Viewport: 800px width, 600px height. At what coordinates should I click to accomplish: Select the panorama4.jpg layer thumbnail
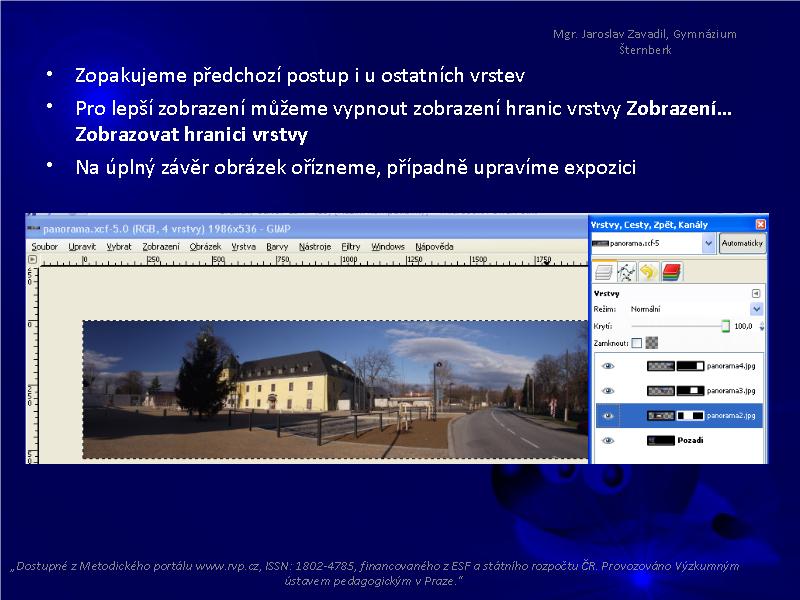pos(660,366)
